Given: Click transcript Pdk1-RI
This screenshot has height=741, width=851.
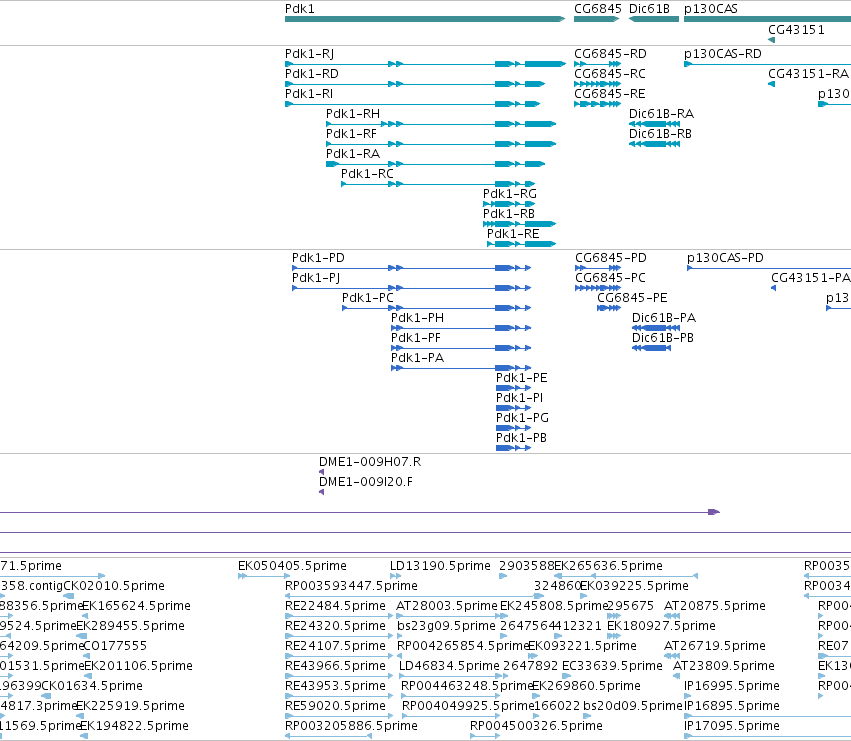Looking at the screenshot, I should tap(412, 104).
